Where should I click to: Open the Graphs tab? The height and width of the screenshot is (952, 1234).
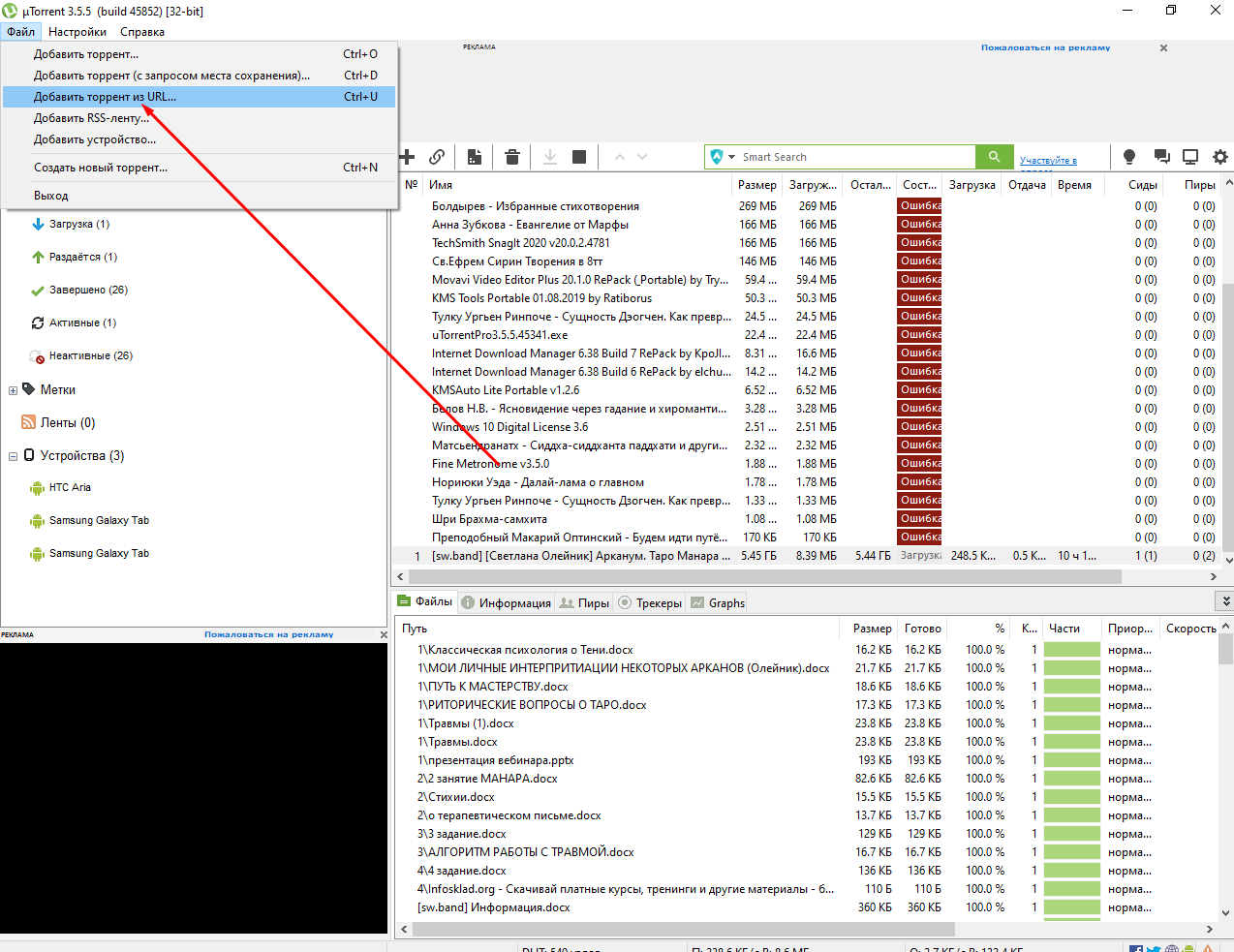tap(718, 602)
